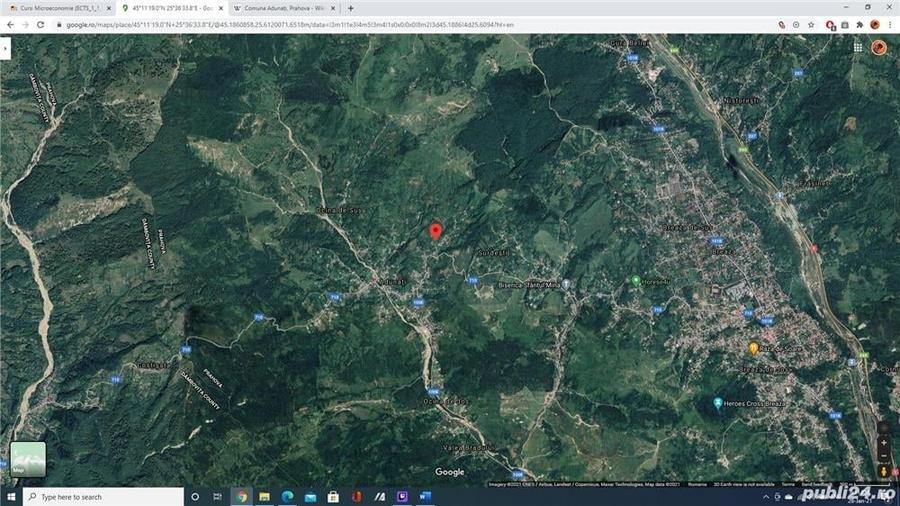900x506 pixels.
Task: Zoom out with the minus button
Action: (x=884, y=457)
